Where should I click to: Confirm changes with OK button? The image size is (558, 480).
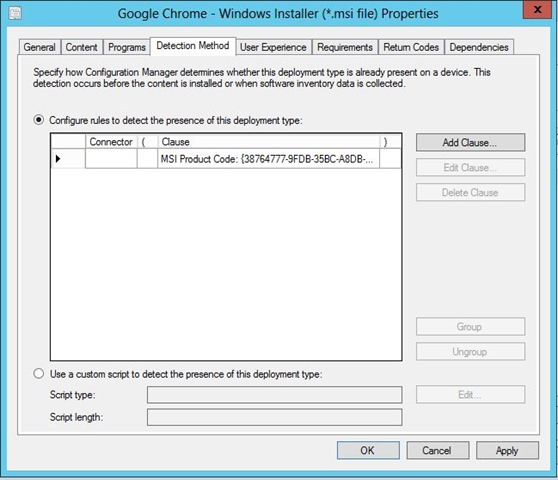click(x=368, y=450)
